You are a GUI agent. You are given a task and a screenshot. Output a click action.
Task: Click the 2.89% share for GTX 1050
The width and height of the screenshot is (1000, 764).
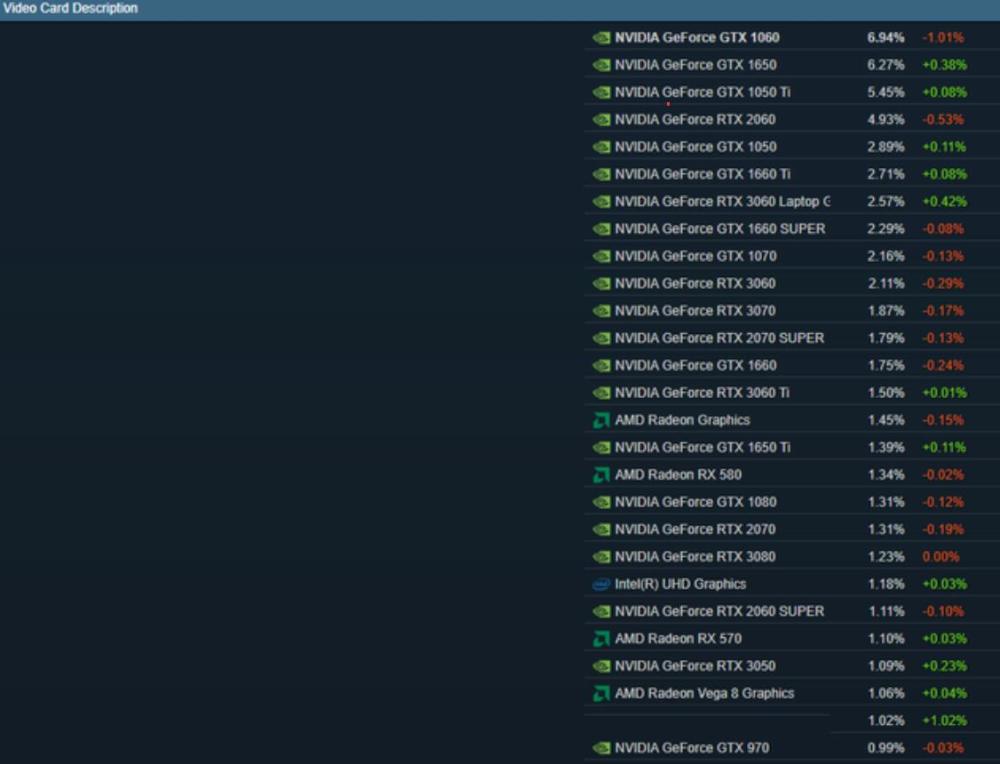[886, 147]
